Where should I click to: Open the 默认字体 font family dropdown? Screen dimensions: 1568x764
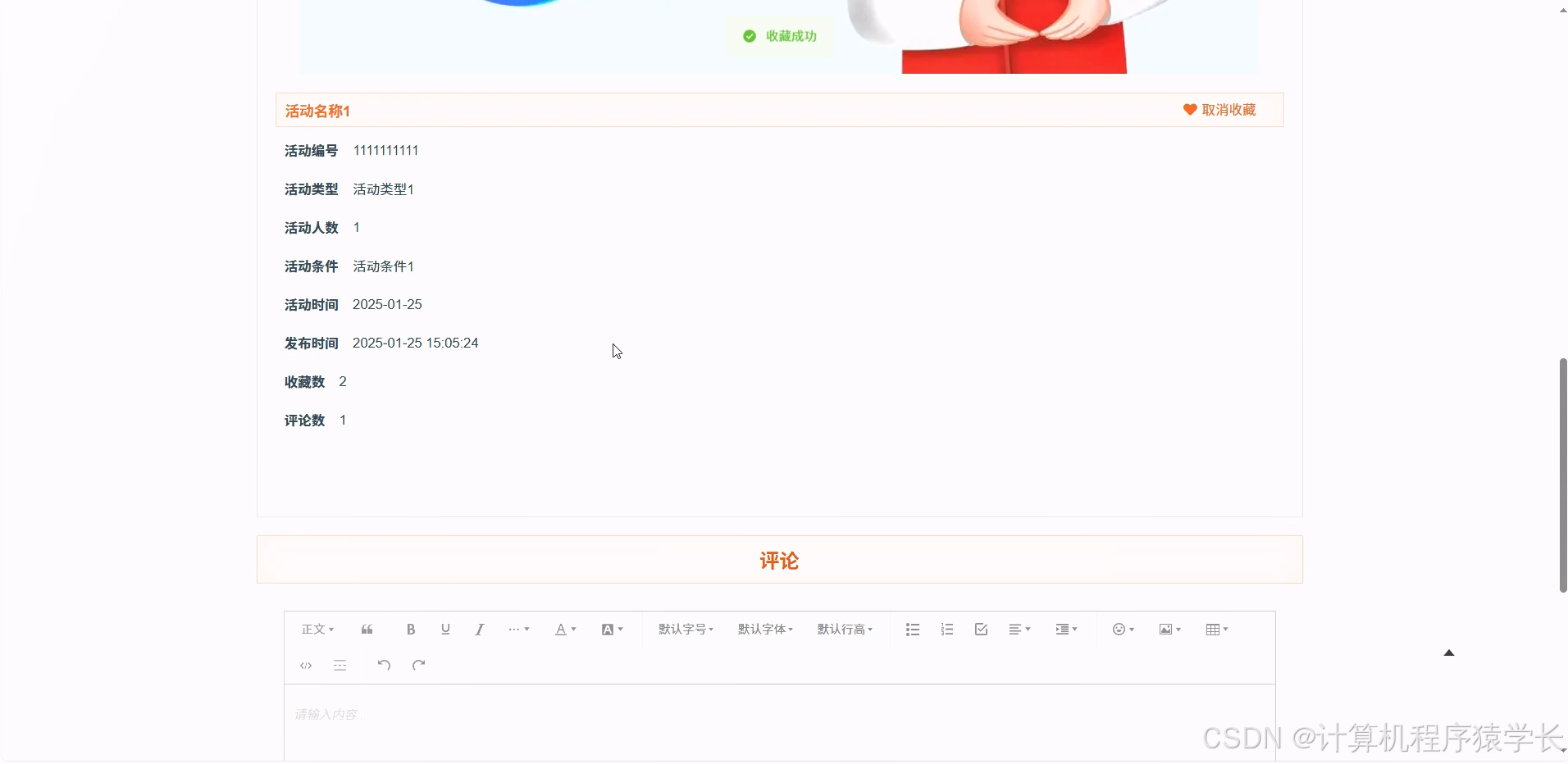[764, 629]
